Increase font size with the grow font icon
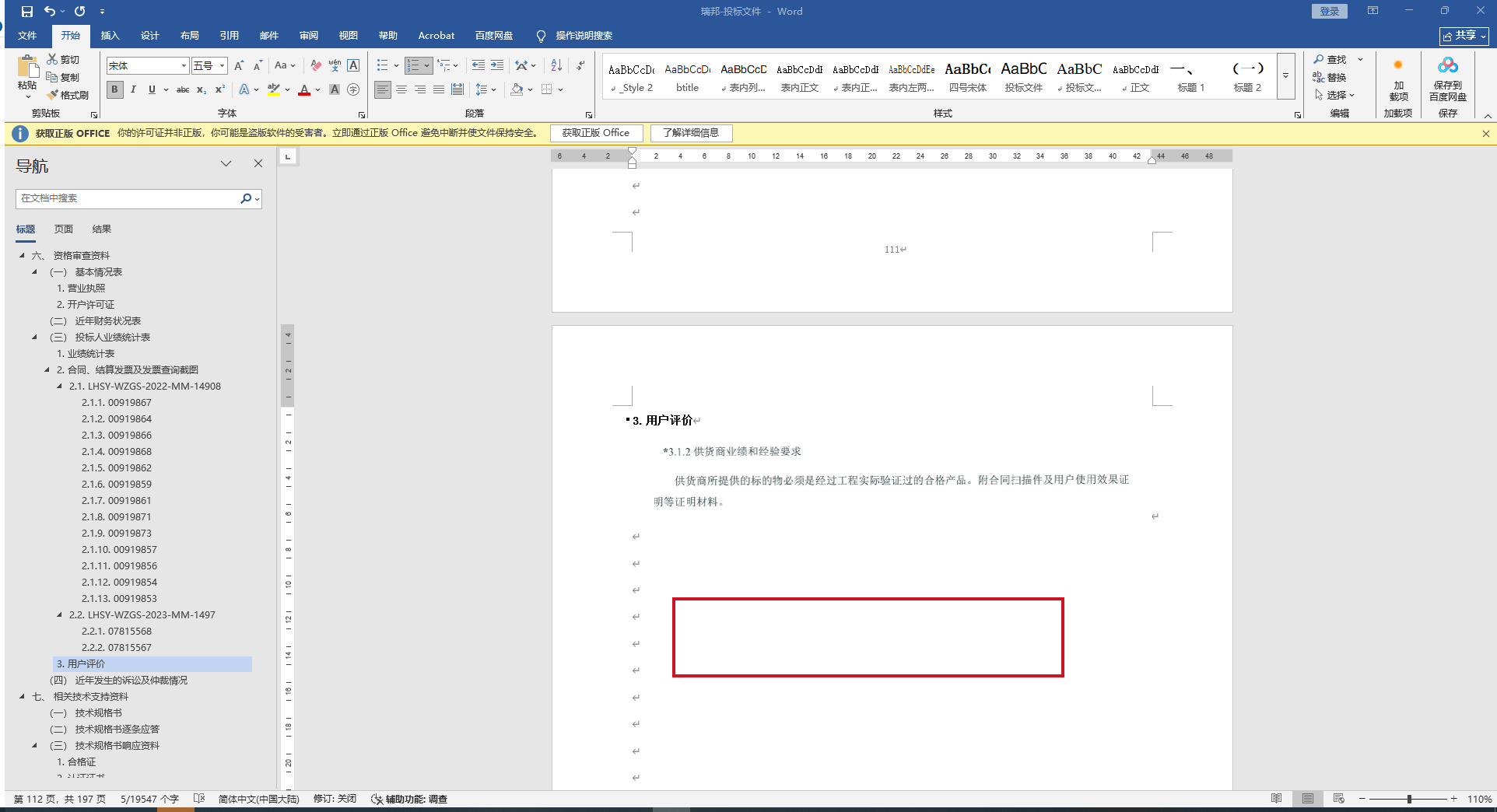 (x=239, y=65)
